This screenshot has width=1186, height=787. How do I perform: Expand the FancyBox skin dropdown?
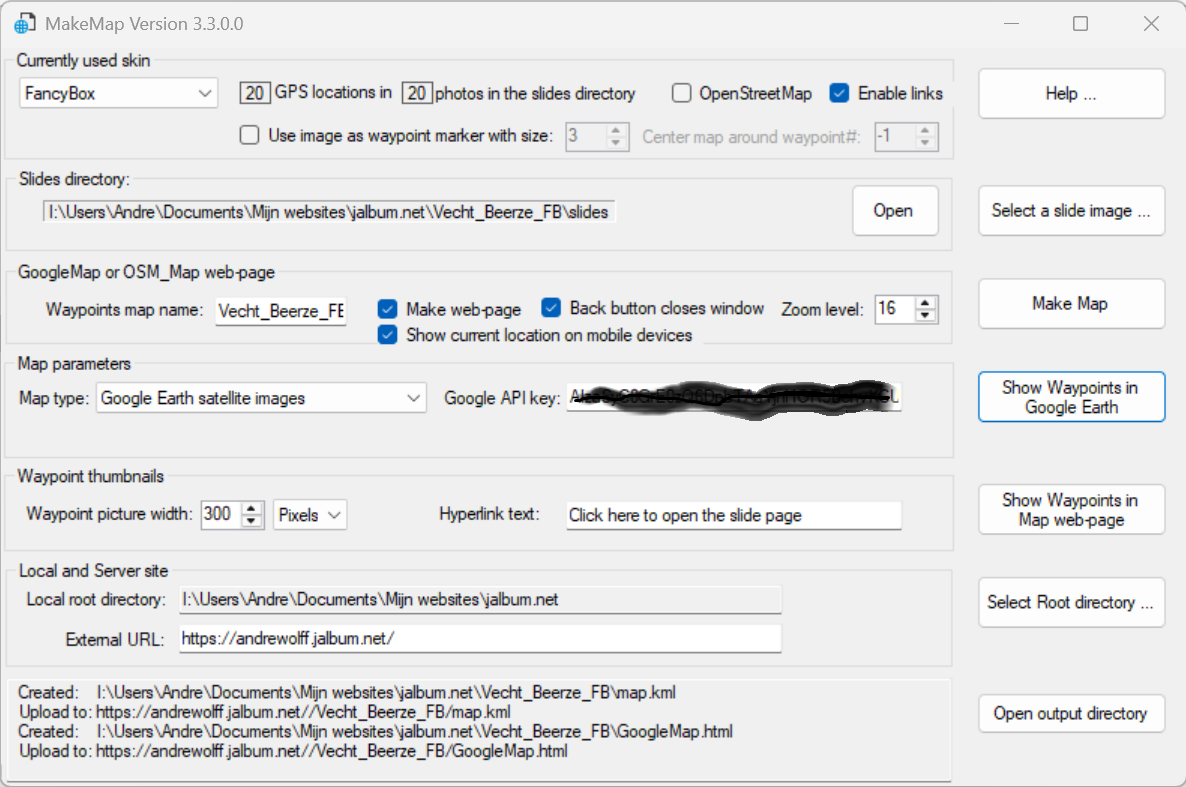(119, 94)
